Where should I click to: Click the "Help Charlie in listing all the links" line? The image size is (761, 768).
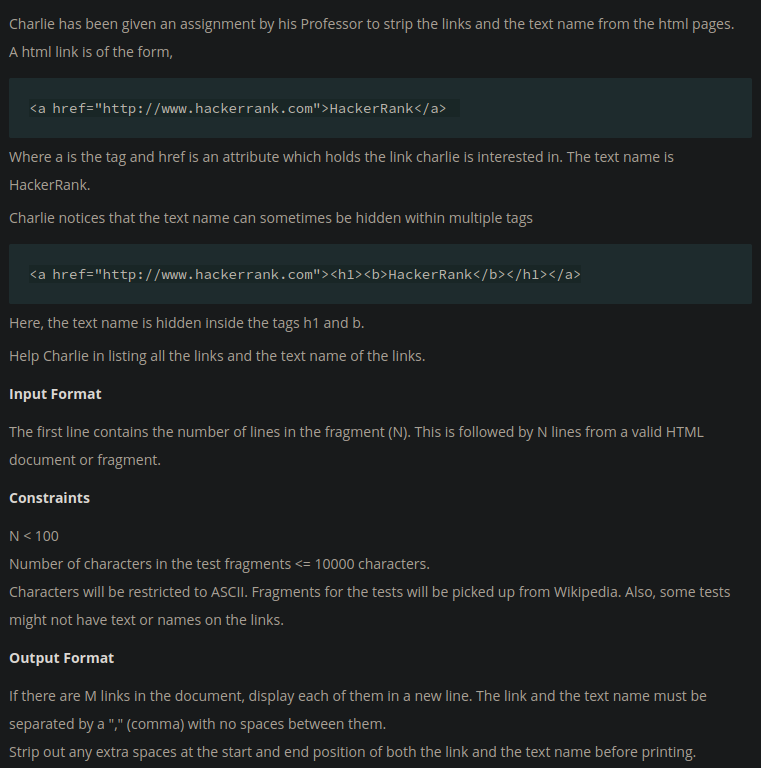[217, 356]
